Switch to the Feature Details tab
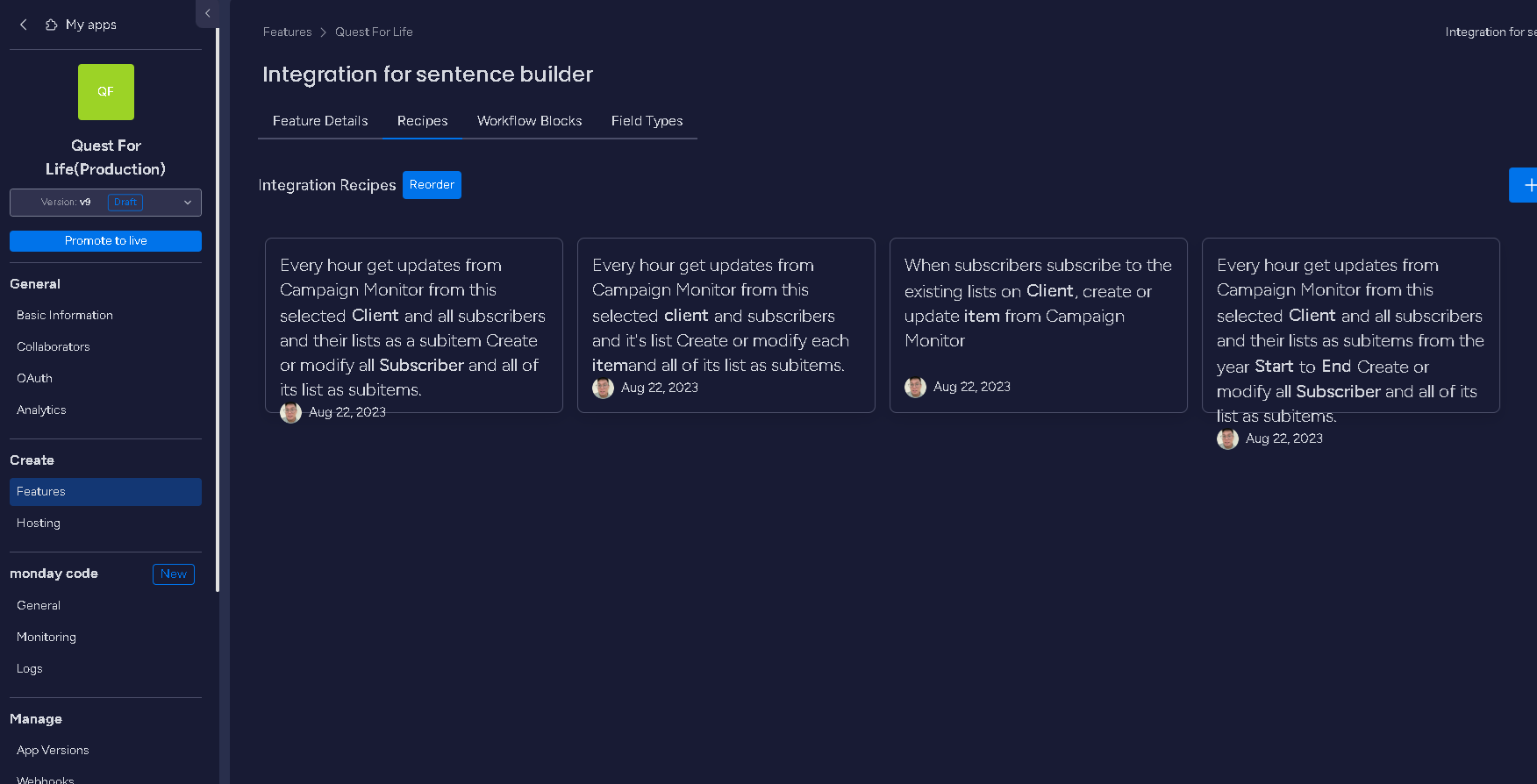Image resolution: width=1537 pixels, height=784 pixels. pyautogui.click(x=320, y=121)
